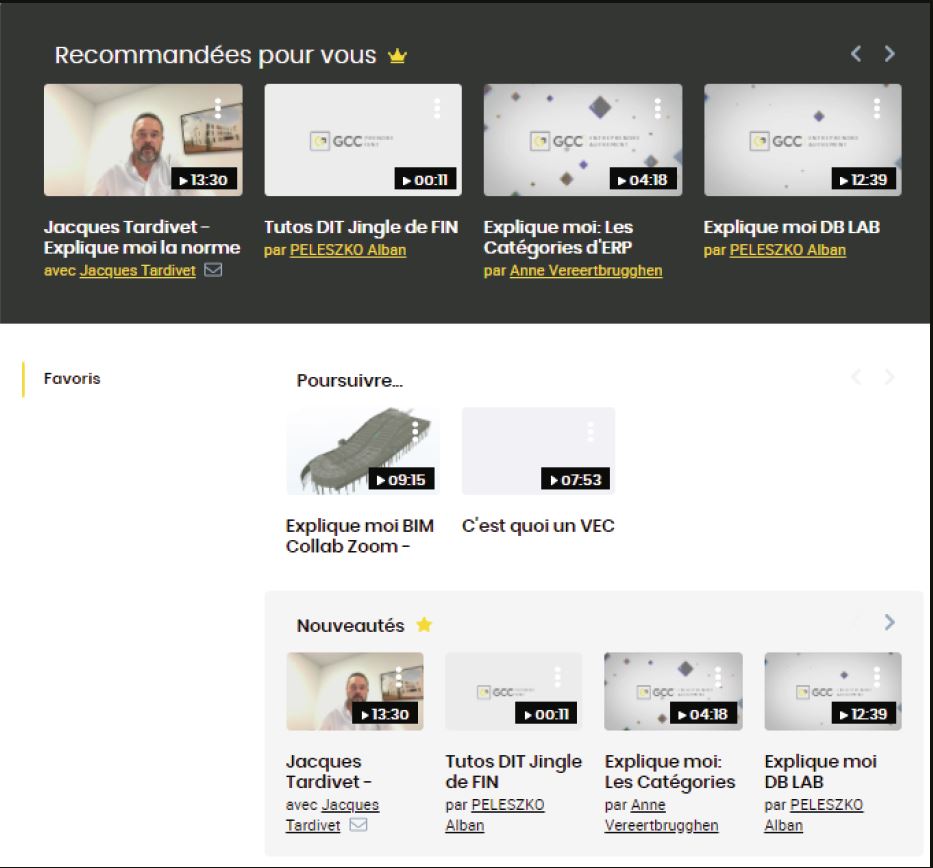Viewport: 933px width, 868px height.
Task: Open PELESZKO Alban link under Tutos DIT Jingle de FIN
Action: [x=348, y=250]
